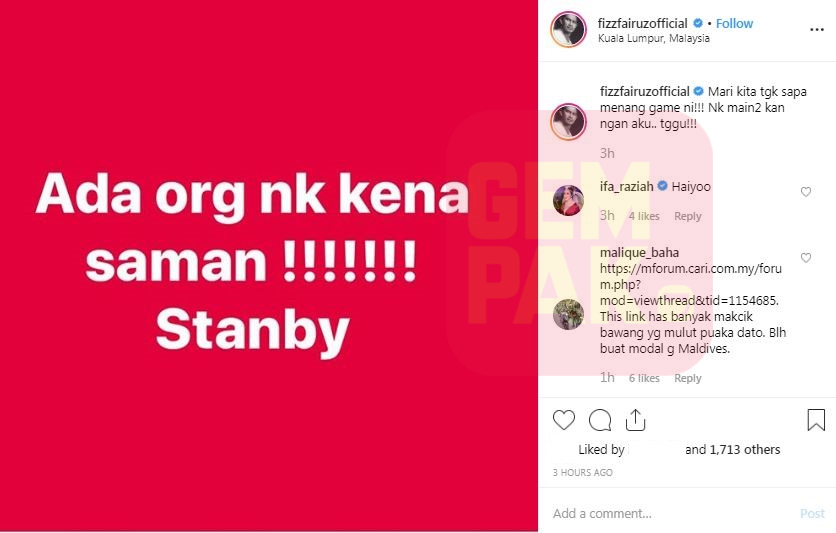836x533 pixels.
Task: View ifa_raziah's profile avatar
Action: 568,200
